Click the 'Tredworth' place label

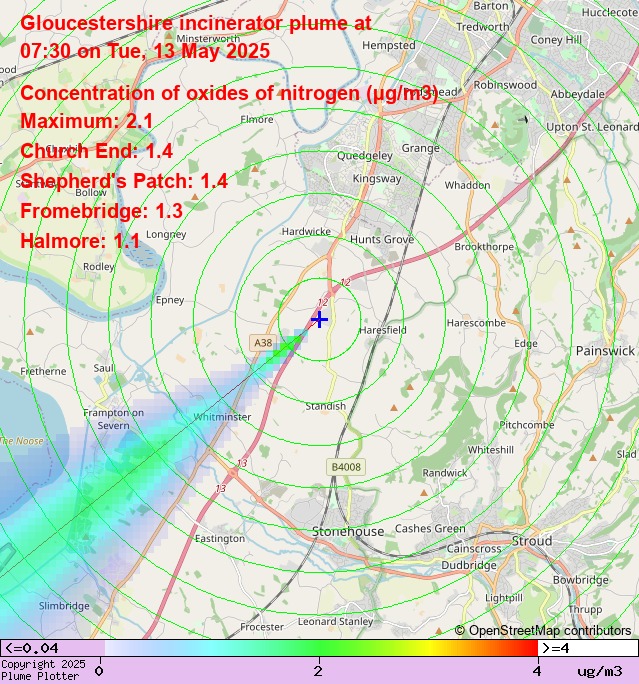click(x=483, y=27)
